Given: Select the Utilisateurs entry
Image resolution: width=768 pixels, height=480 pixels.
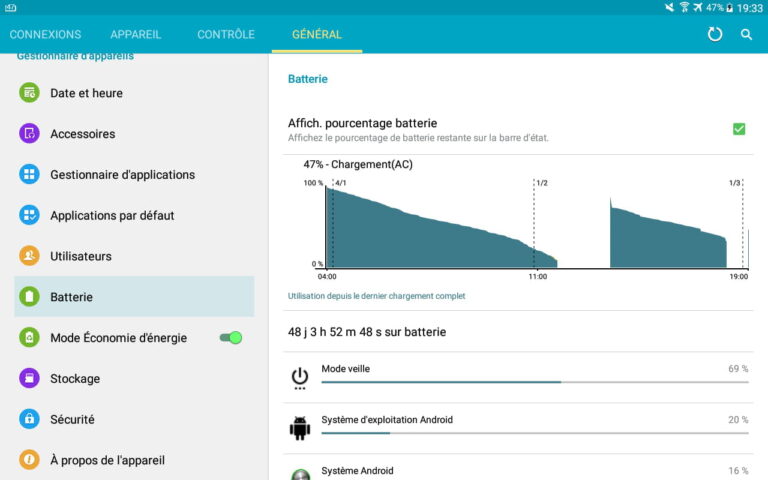Looking at the screenshot, I should pos(134,256).
